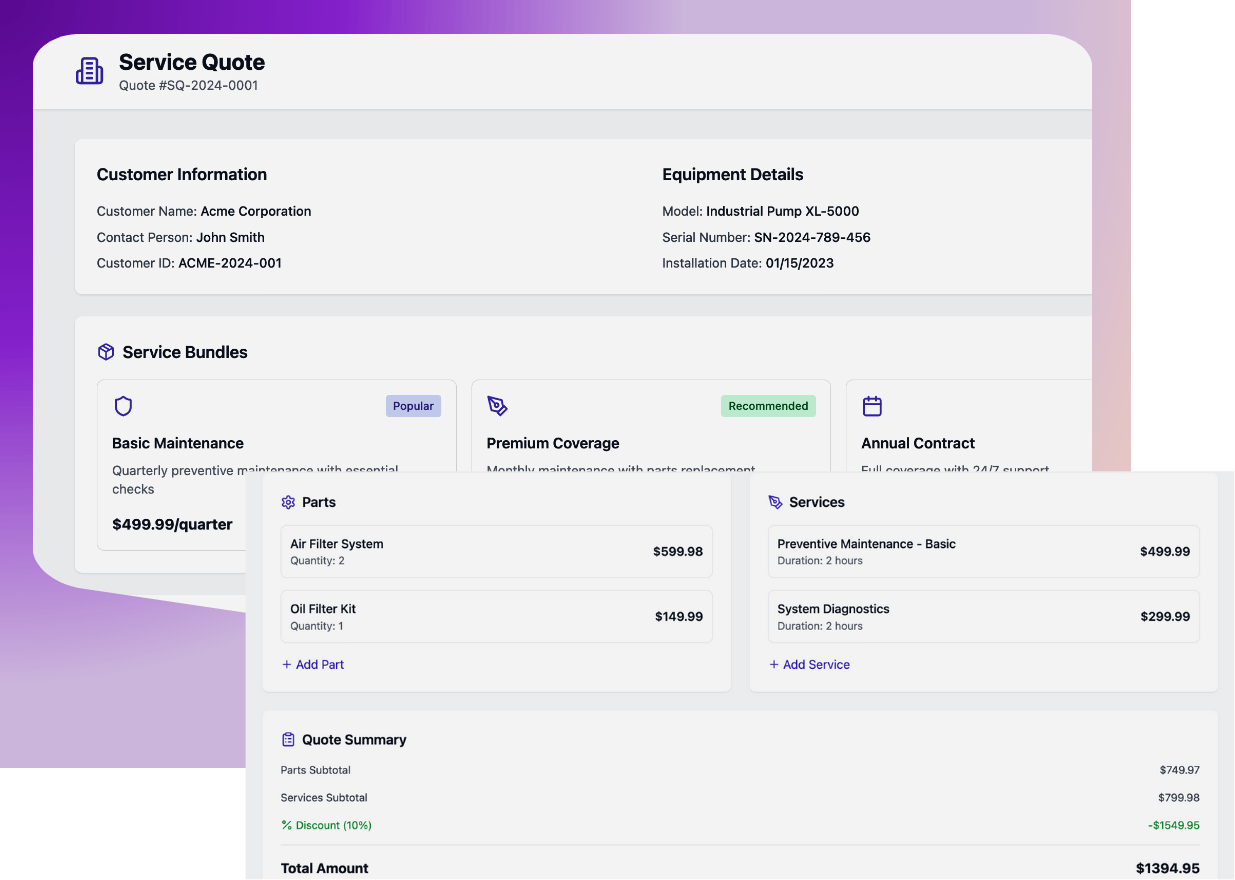This screenshot has width=1235, height=880.
Task: Click the box icon next to Service Bundles
Action: click(106, 352)
